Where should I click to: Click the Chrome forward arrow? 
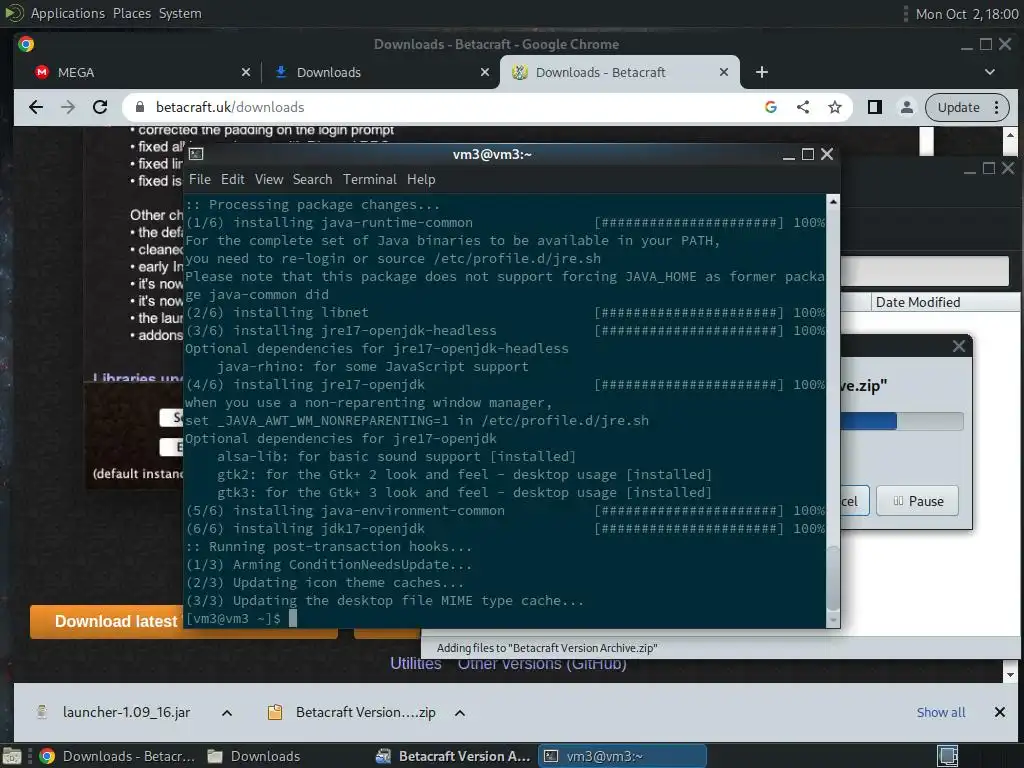[68, 107]
